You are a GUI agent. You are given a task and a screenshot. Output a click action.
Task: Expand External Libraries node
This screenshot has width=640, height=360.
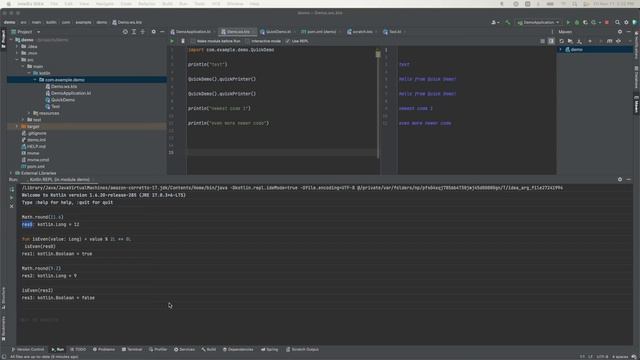[11, 173]
